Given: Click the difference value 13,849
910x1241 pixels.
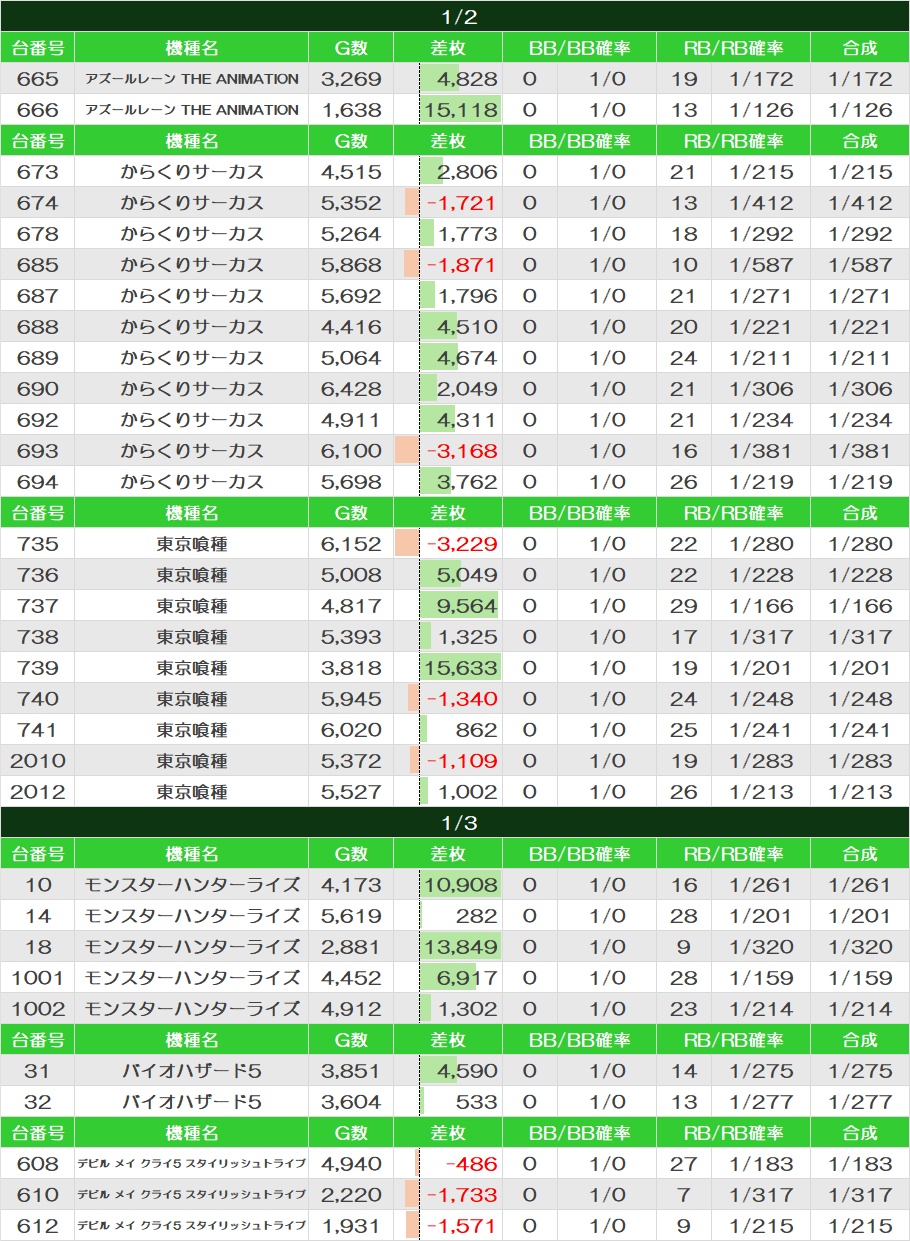Looking at the screenshot, I should pos(460,947).
